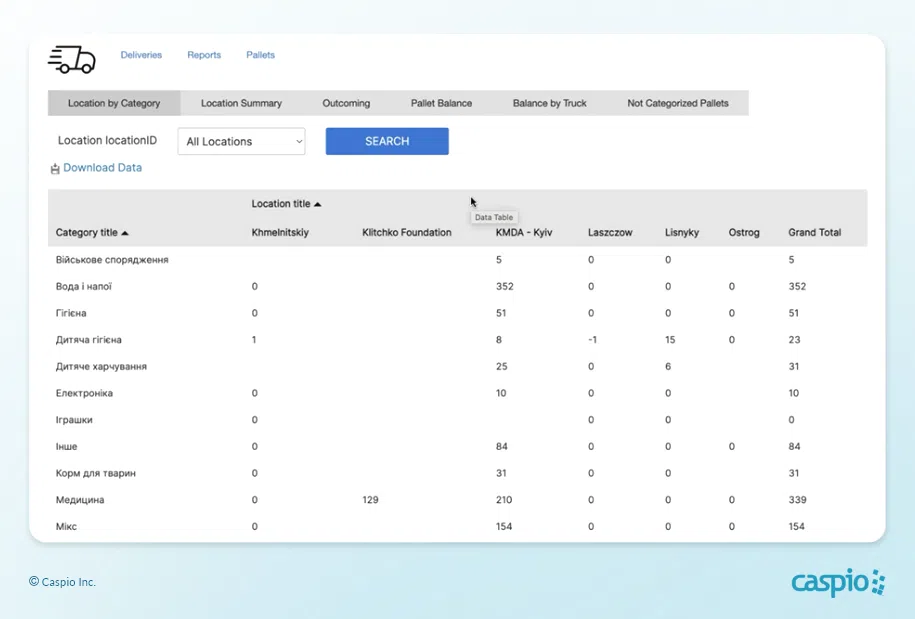Click the delivery truck logo icon

[72, 59]
